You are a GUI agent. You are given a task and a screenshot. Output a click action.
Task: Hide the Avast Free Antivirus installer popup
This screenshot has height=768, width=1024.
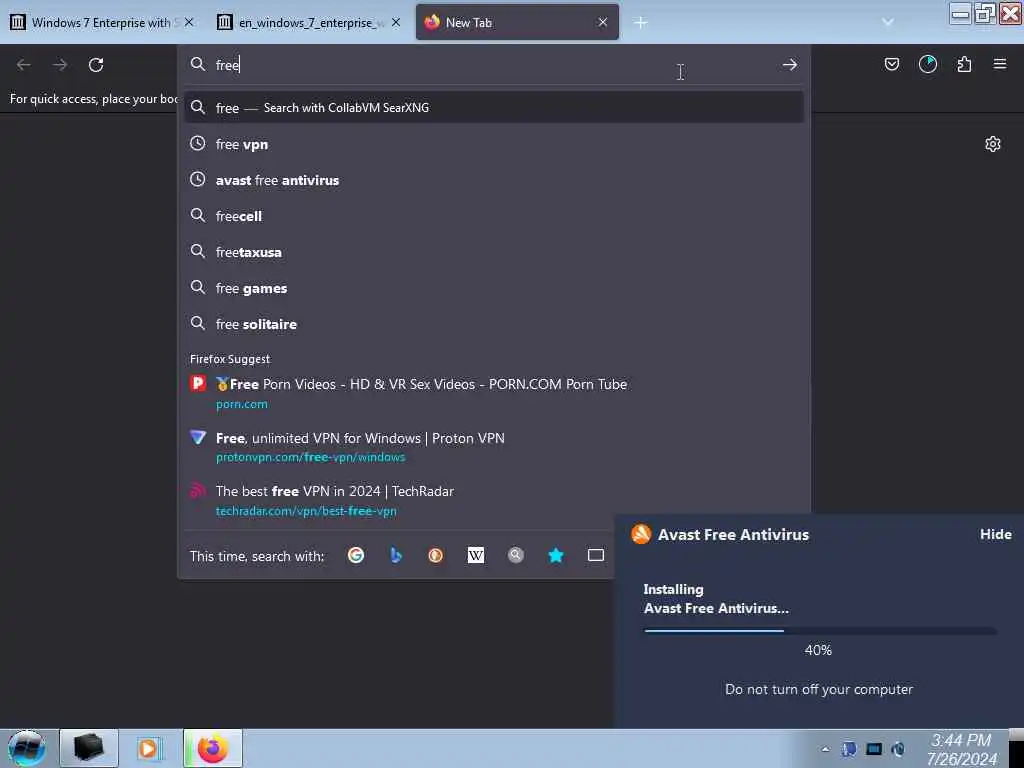995,534
